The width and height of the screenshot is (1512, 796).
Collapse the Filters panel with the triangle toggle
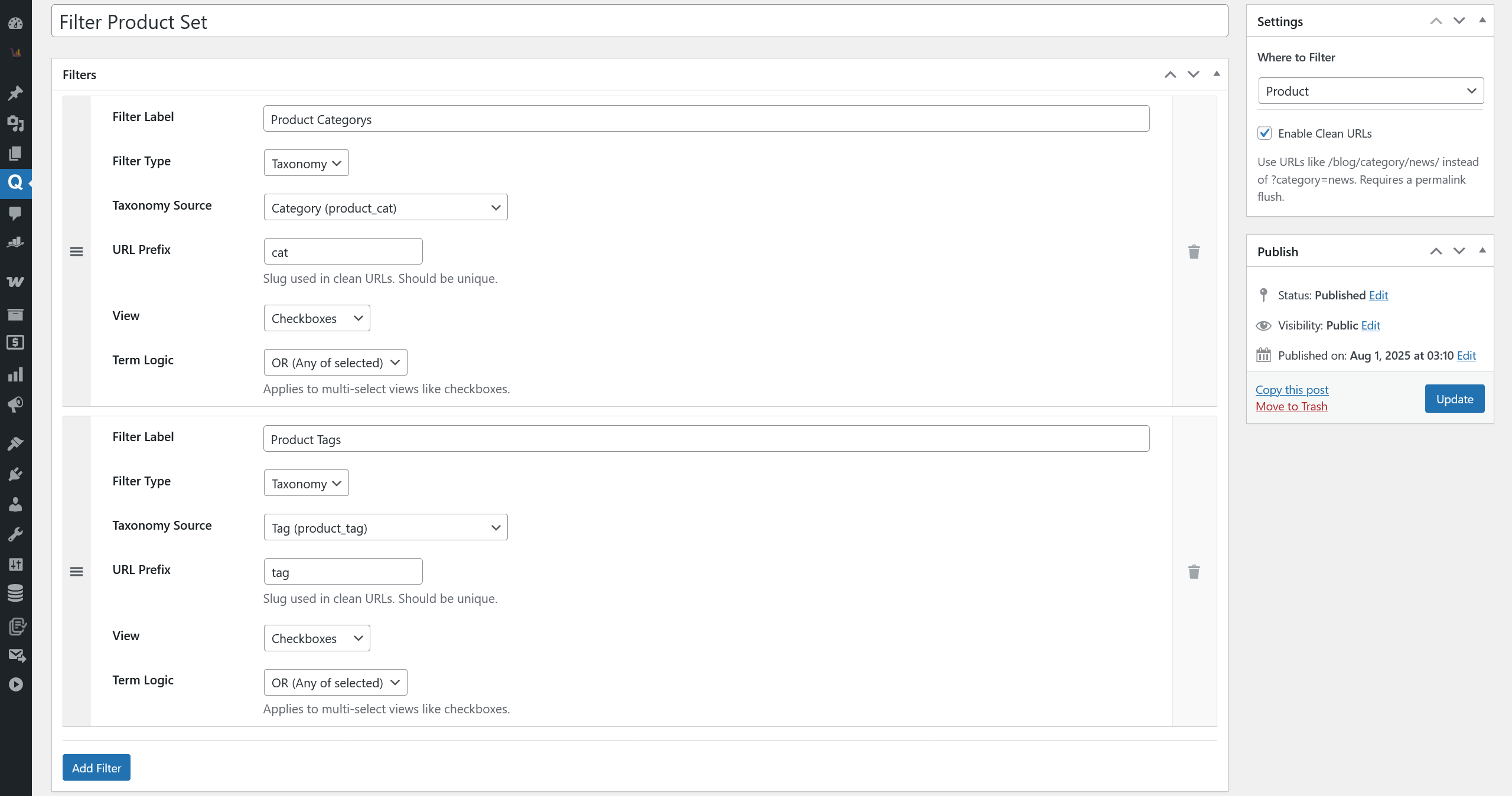click(1217, 74)
